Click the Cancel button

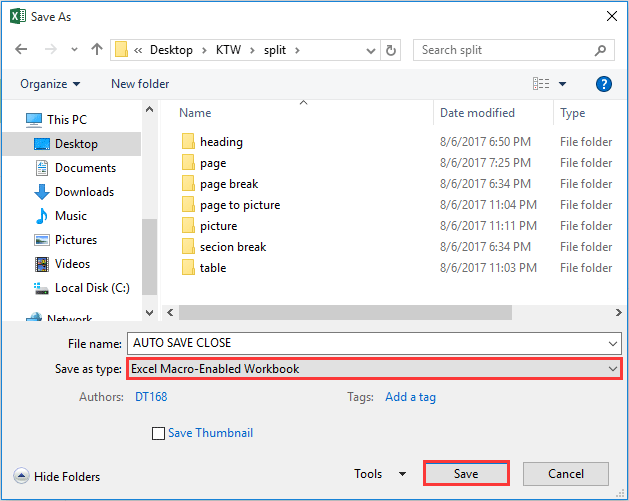(x=565, y=474)
